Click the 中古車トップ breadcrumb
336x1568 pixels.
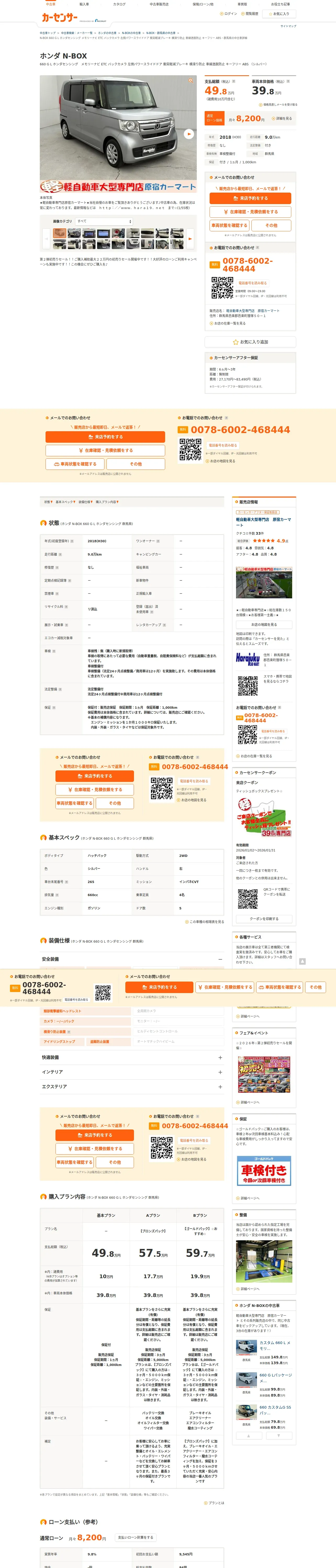click(48, 33)
